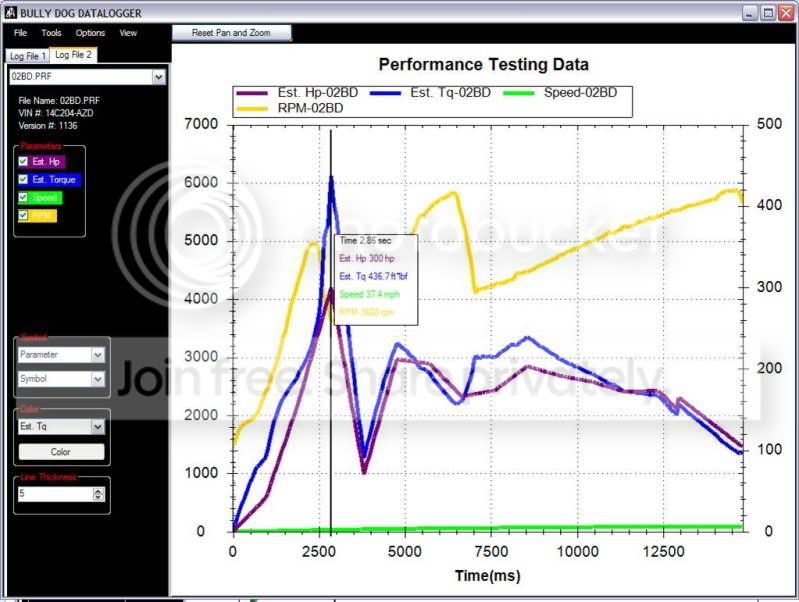Image resolution: width=799 pixels, height=602 pixels.
Task: Click the yellow RPM-02BD legend swatch
Action: [x=252, y=109]
